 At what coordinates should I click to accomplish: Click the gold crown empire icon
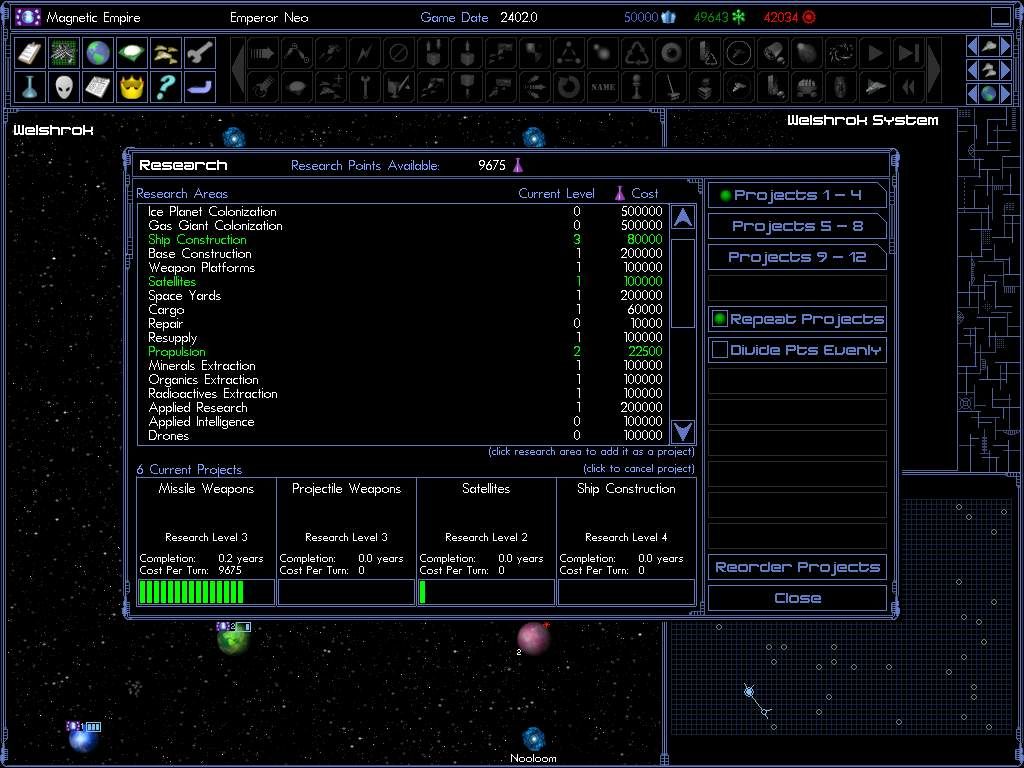click(132, 87)
